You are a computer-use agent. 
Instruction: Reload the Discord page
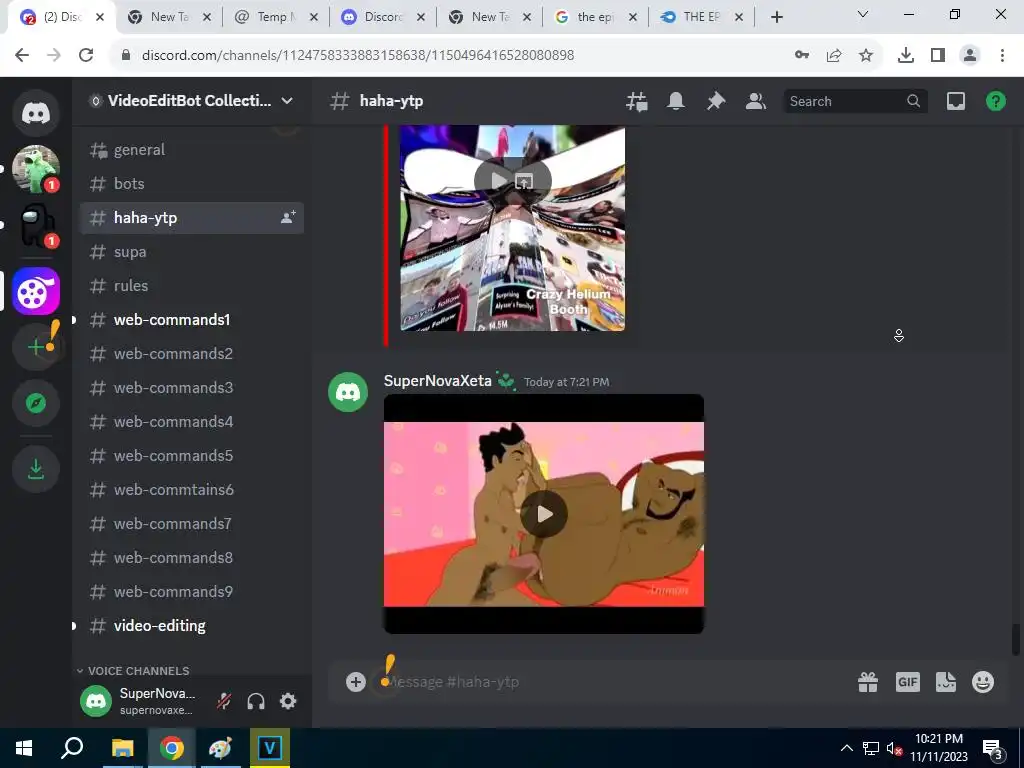pos(86,56)
